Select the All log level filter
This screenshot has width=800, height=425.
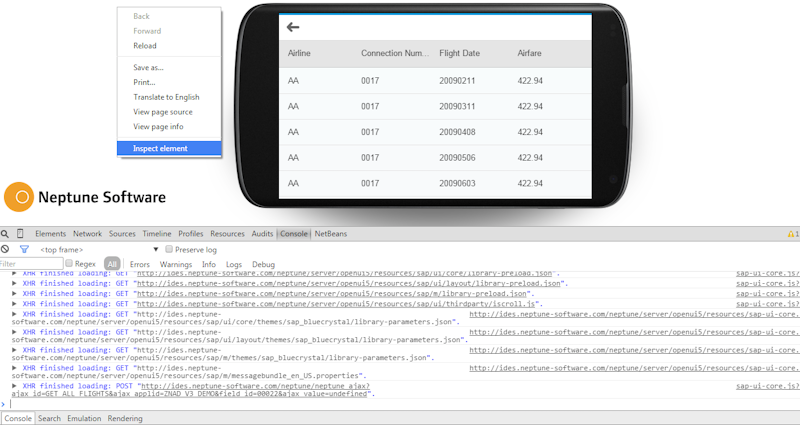coord(112,264)
